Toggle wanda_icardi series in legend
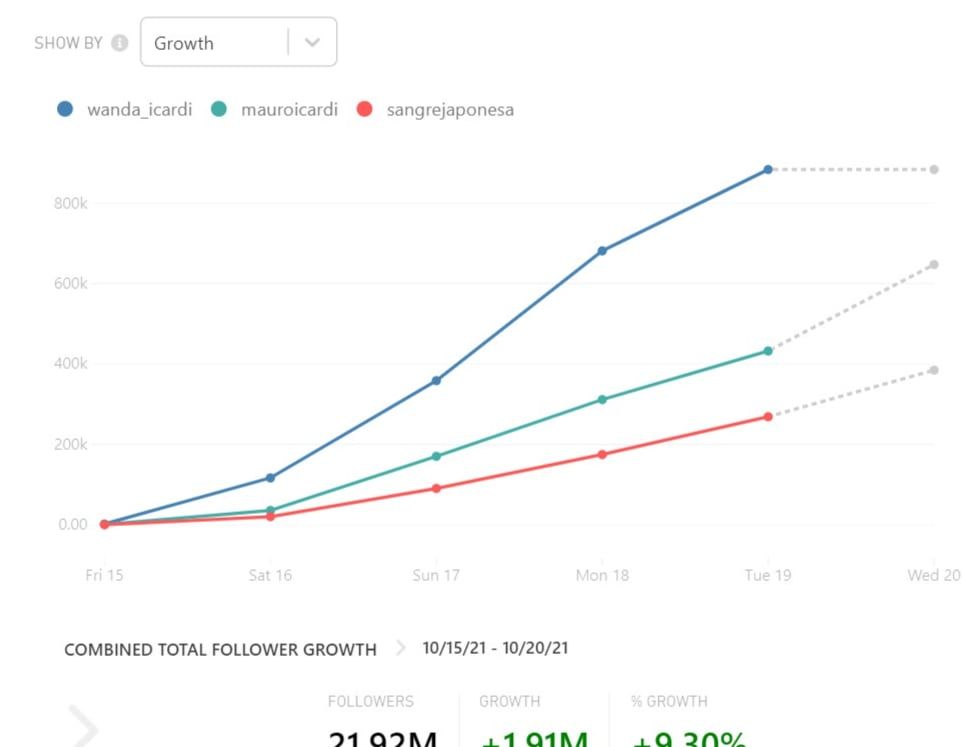963x747 pixels. click(x=139, y=110)
